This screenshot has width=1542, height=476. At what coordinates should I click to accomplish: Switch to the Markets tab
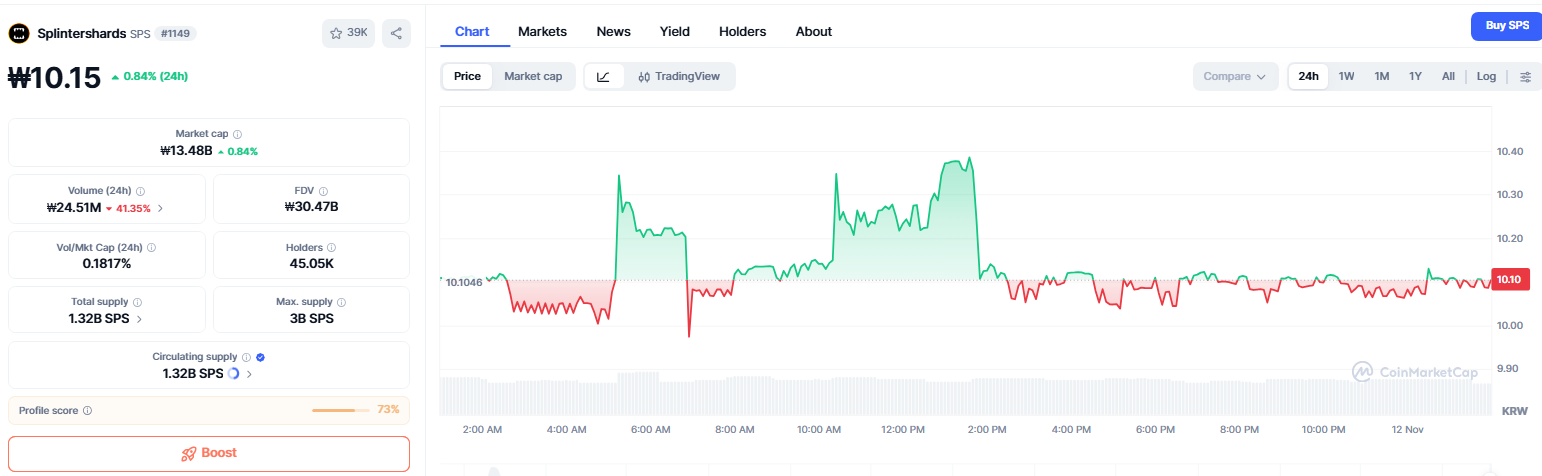pos(542,31)
